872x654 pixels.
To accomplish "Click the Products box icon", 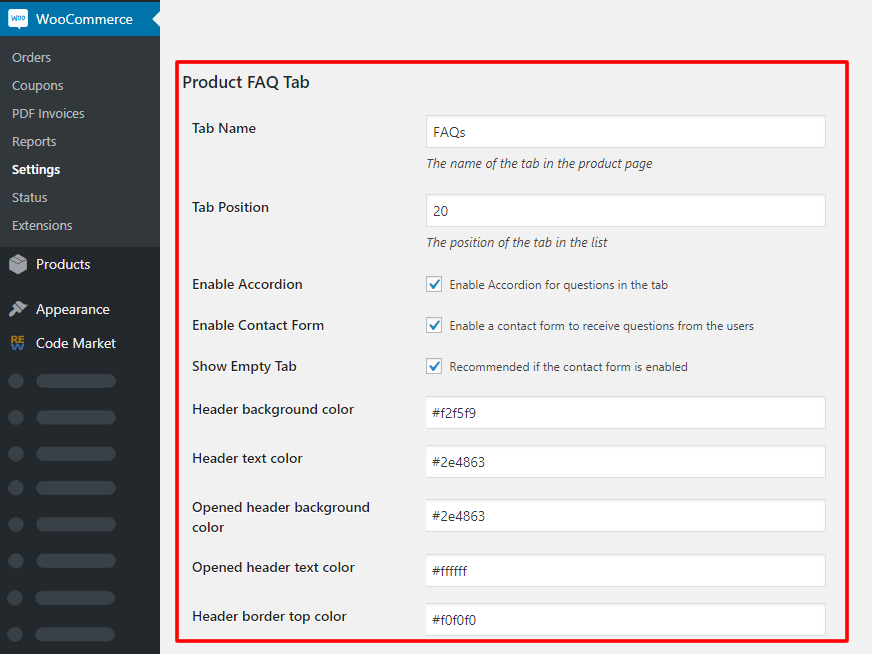I will pyautogui.click(x=18, y=265).
